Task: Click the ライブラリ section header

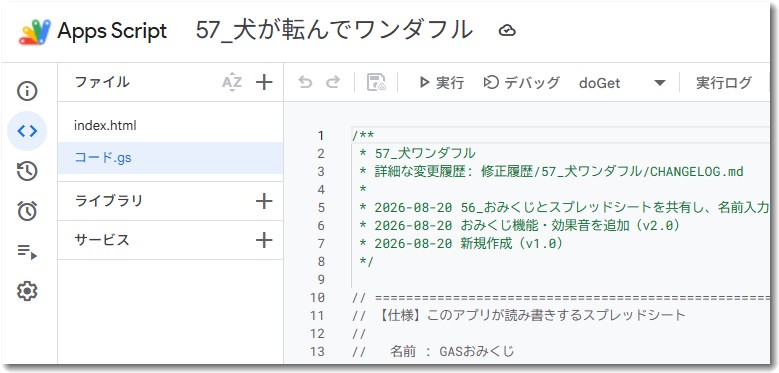Action: tap(108, 201)
